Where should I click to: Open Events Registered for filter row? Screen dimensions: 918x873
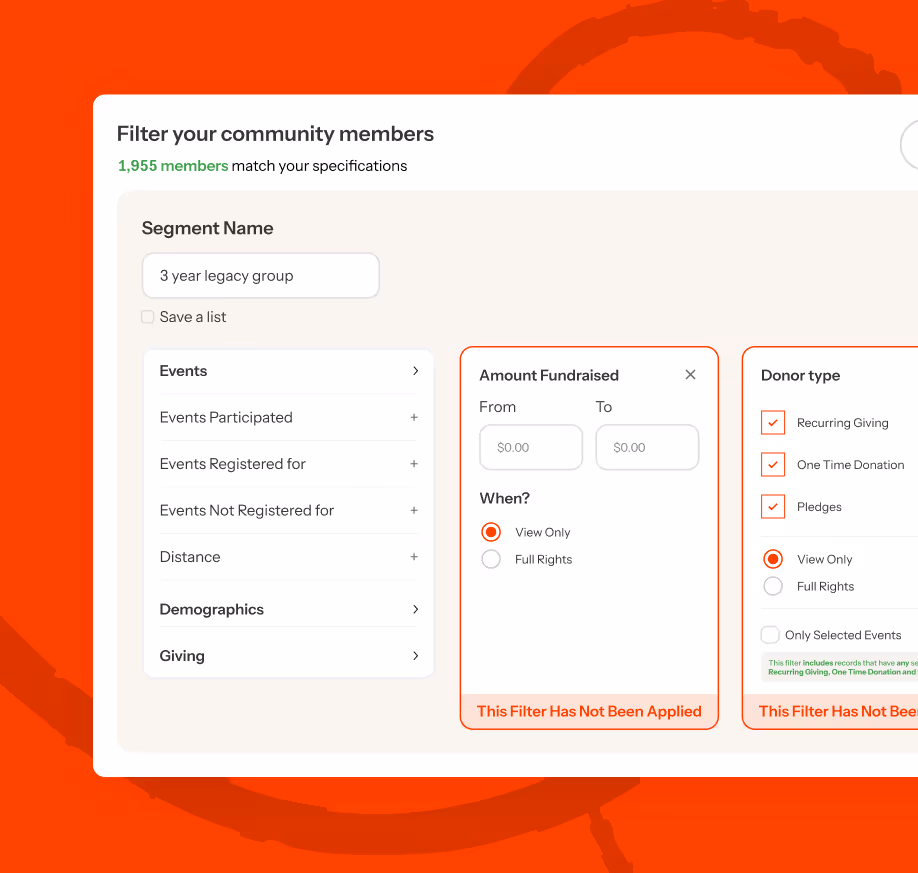click(289, 464)
